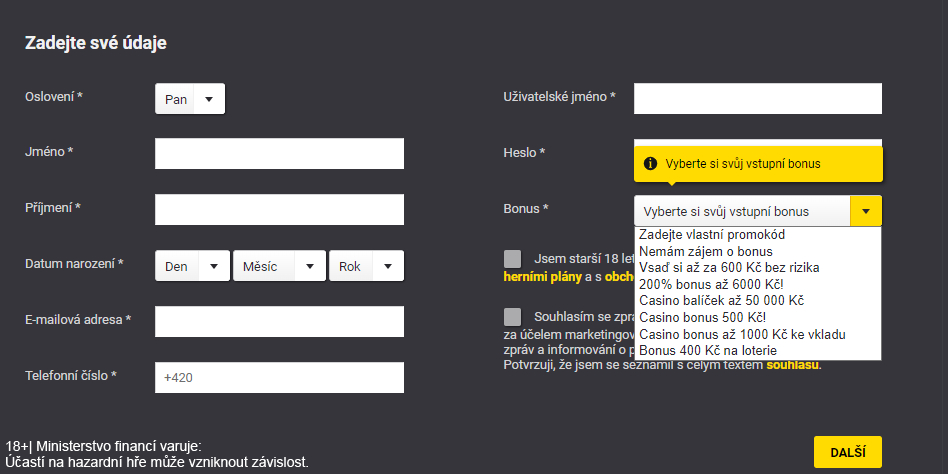The width and height of the screenshot is (948, 474).
Task: Open the Den day dropdown
Action: [192, 266]
